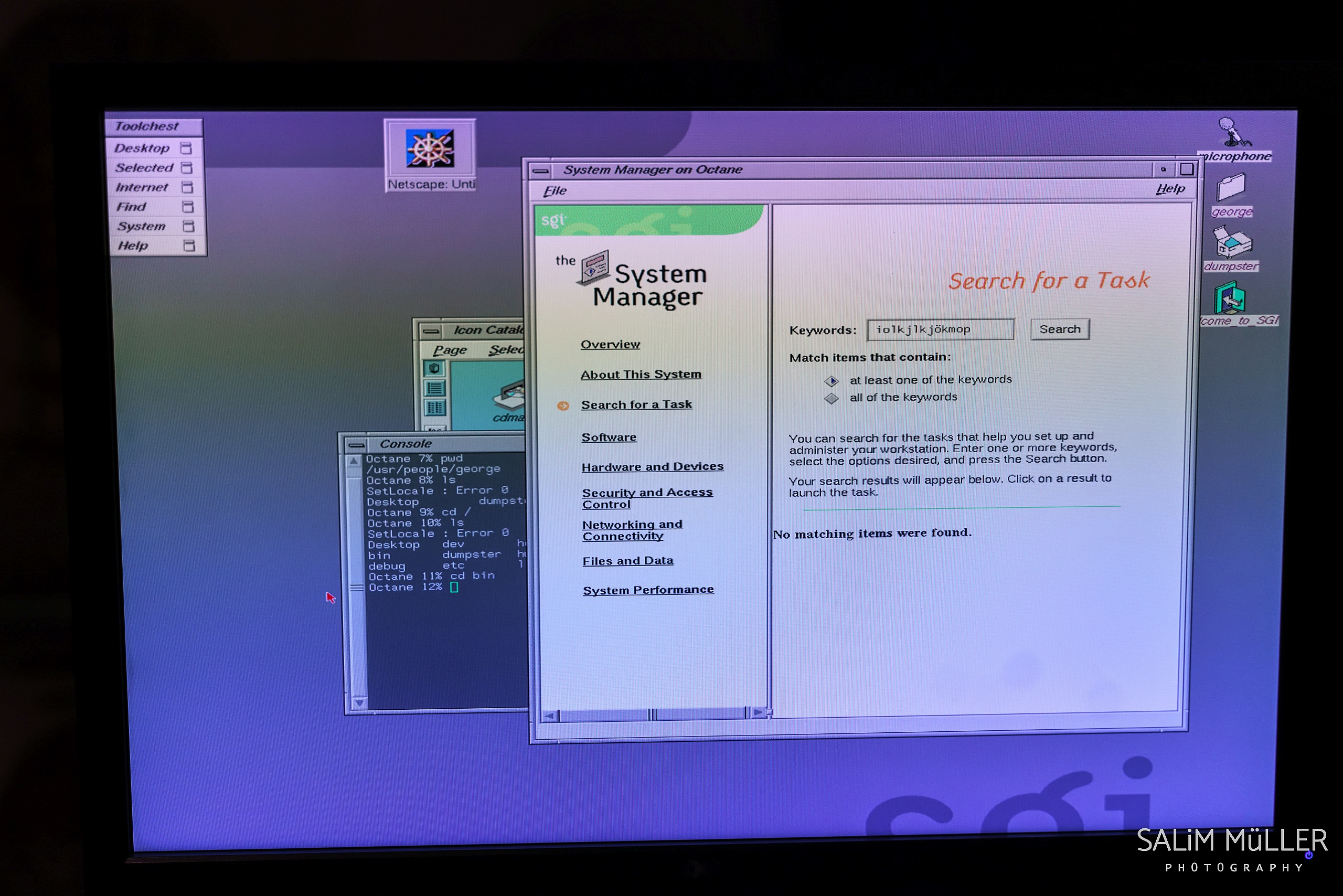Click the list-view icon in Icon Catalog

click(x=435, y=389)
